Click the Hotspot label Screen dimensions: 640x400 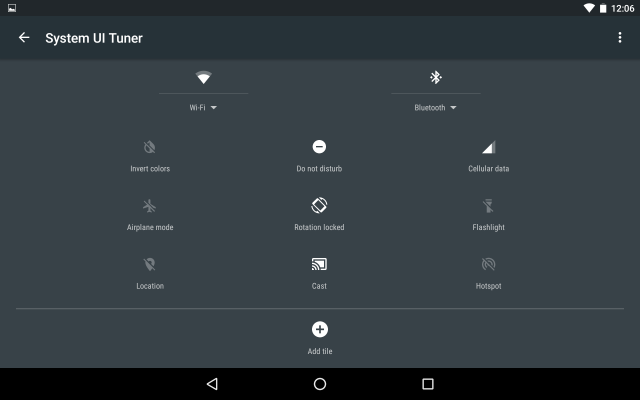pos(489,286)
